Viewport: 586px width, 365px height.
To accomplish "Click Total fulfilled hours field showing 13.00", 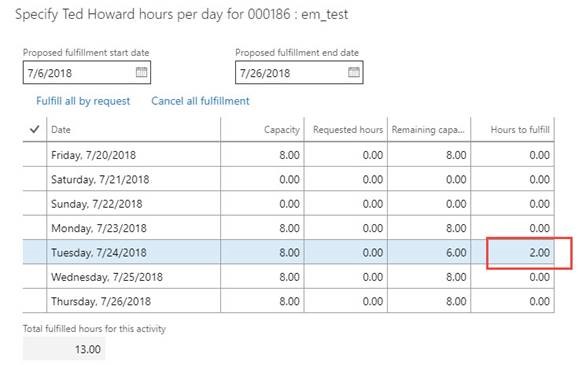I will click(64, 349).
